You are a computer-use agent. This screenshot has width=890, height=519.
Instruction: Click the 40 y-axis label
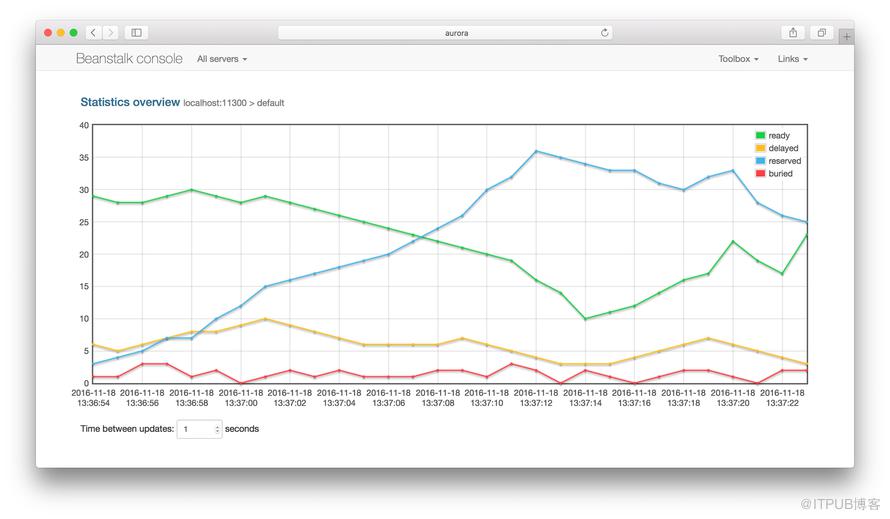point(84,125)
